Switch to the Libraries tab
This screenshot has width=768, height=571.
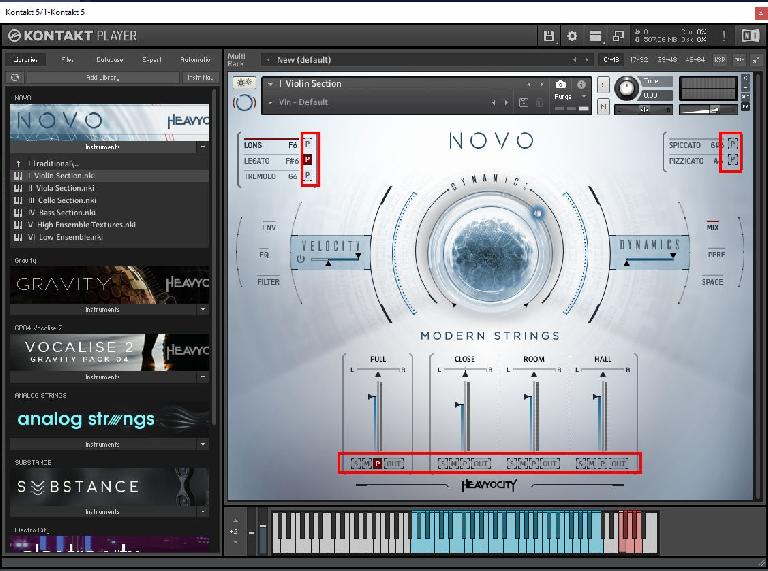coord(26,60)
